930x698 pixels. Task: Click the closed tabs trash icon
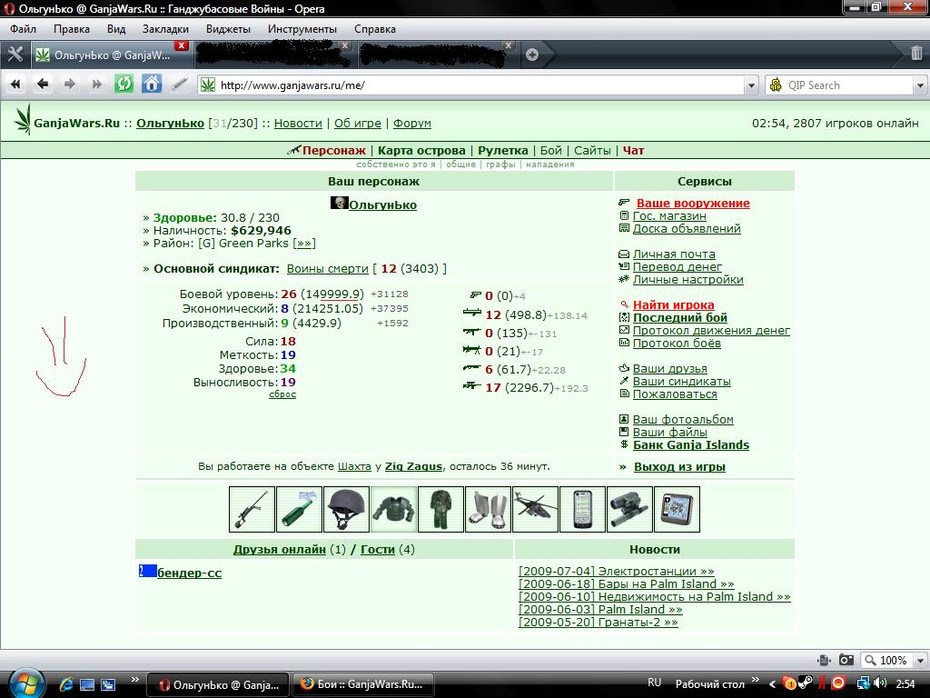tap(916, 53)
